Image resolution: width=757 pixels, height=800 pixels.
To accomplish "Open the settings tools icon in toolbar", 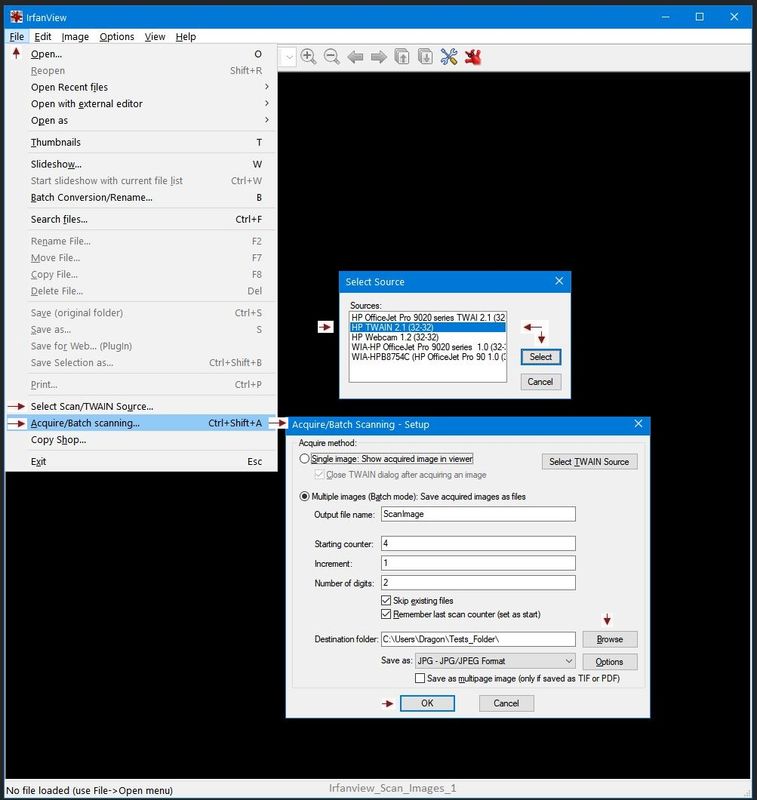I will click(x=449, y=57).
